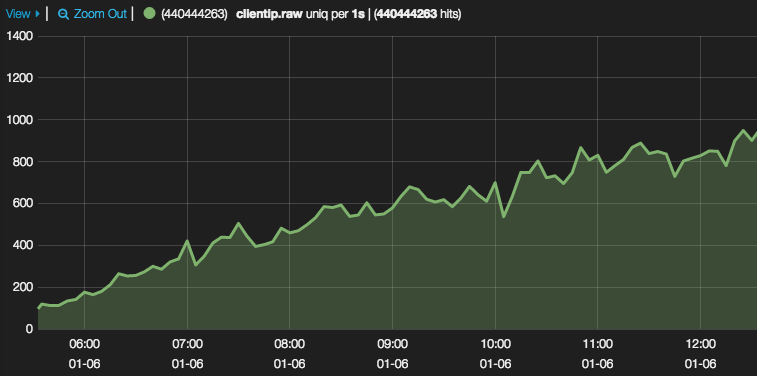Screen dimensions: 757x376
Task: Click the sharp dip in the line just after 10:00
Action: tap(504, 216)
